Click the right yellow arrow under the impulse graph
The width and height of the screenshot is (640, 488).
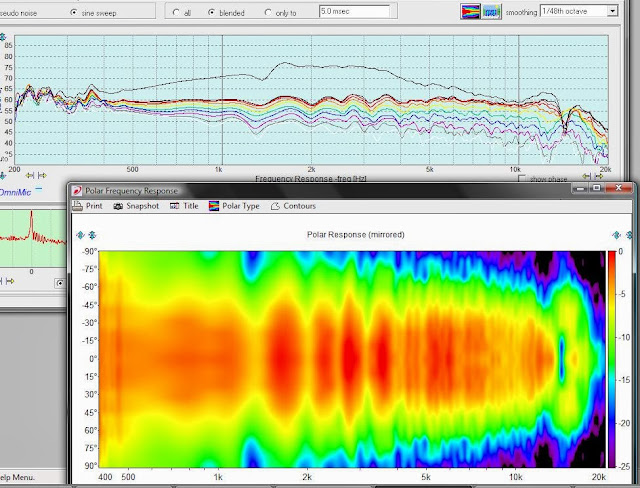click(10, 281)
